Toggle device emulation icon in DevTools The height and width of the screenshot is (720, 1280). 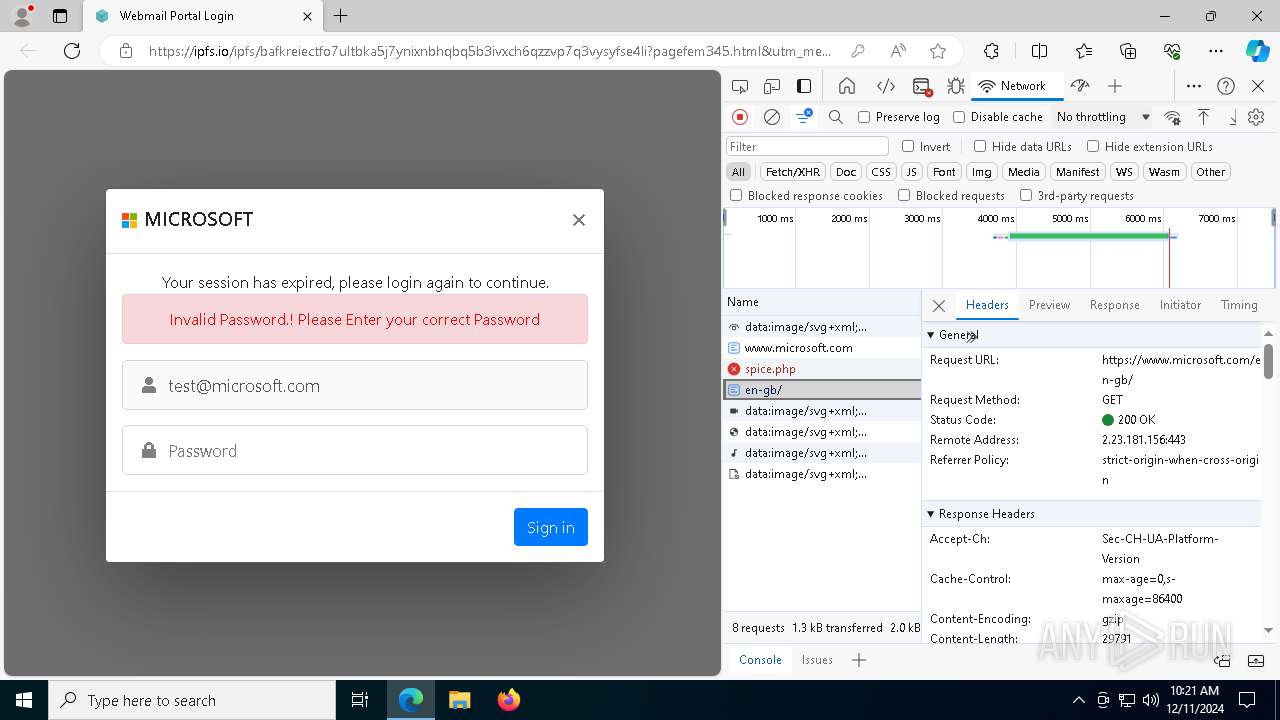tap(772, 86)
